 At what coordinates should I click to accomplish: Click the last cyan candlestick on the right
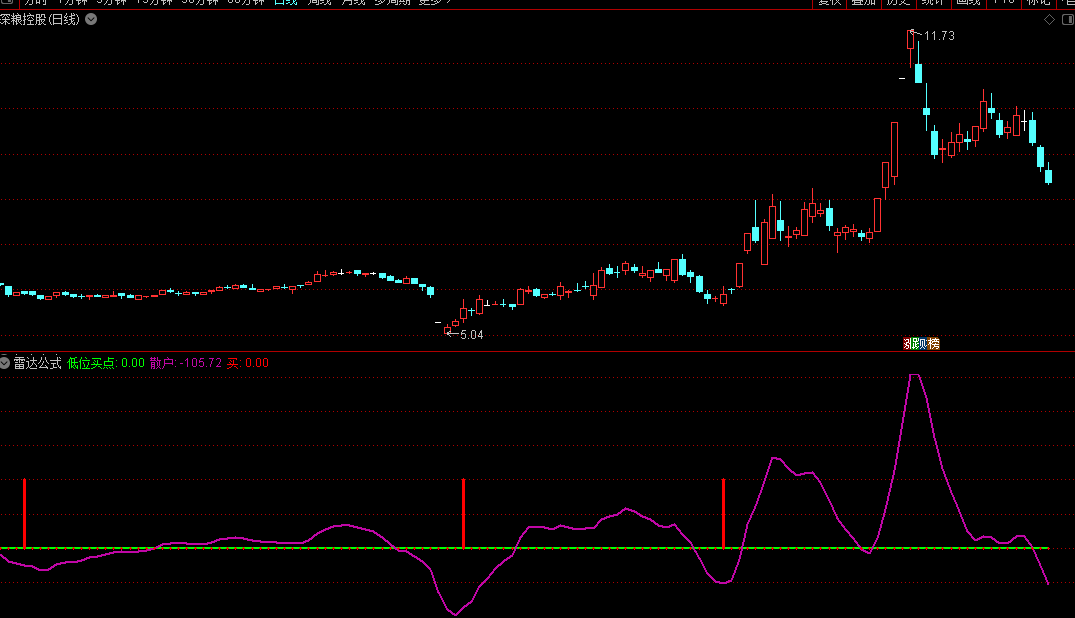pos(1048,176)
